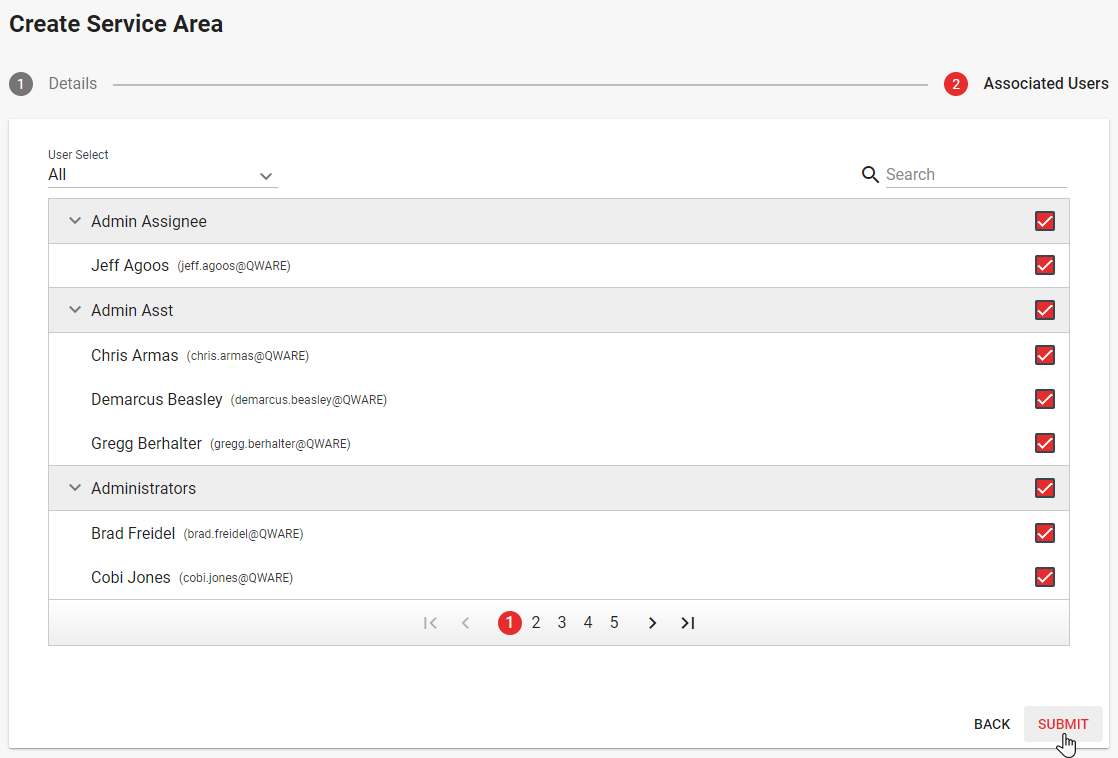Image resolution: width=1118 pixels, height=758 pixels.
Task: Uncheck Chris Armas checkbox
Action: click(1045, 355)
